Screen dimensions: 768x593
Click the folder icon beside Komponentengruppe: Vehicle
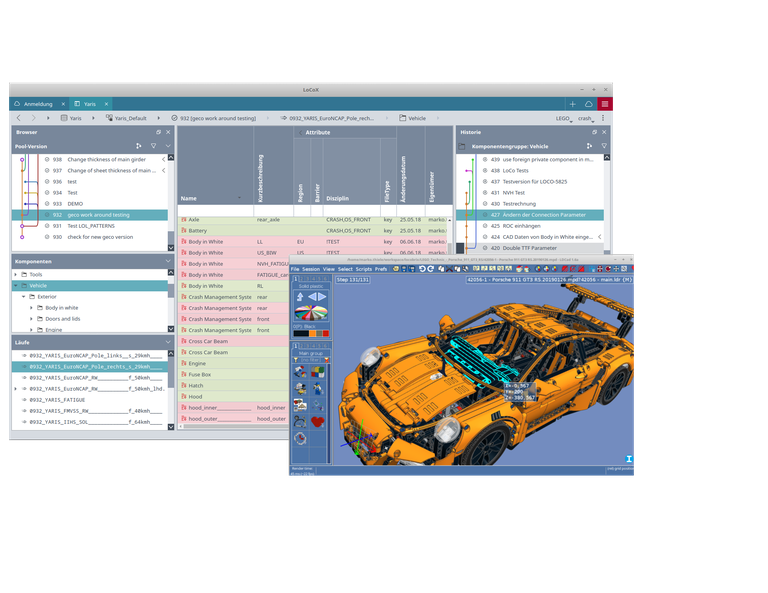(x=462, y=146)
